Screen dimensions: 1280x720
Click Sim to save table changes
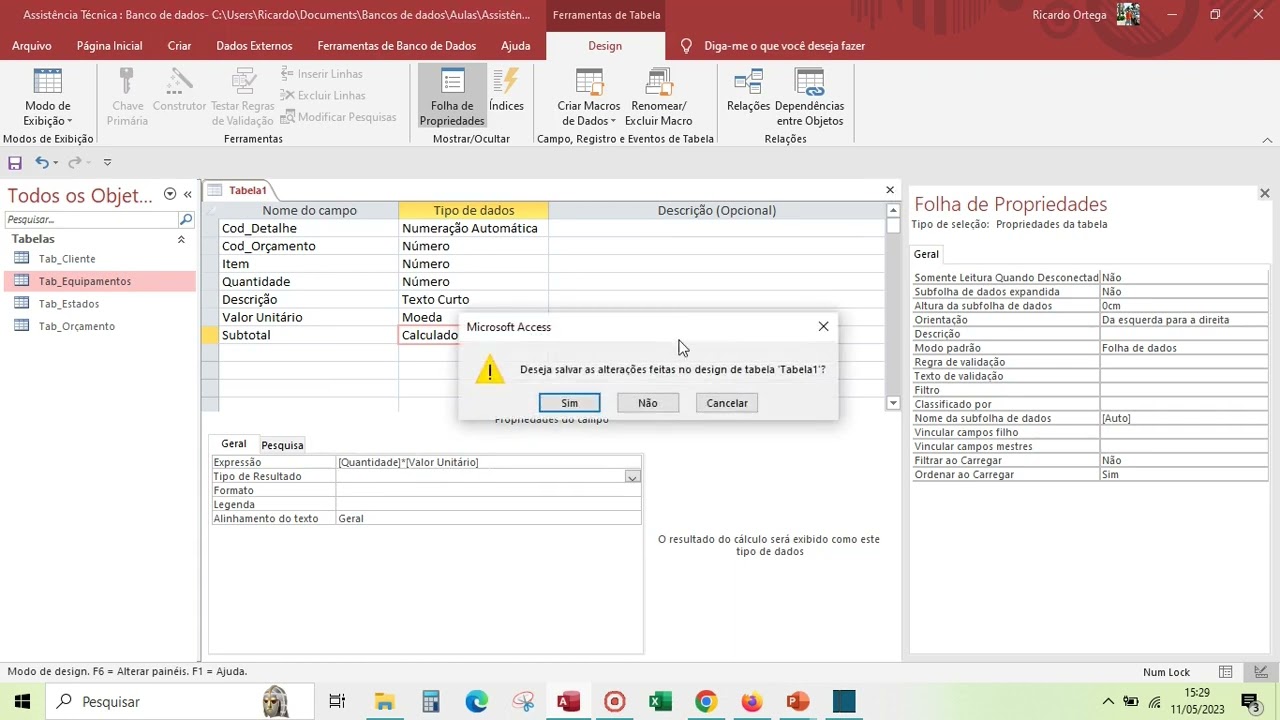569,403
